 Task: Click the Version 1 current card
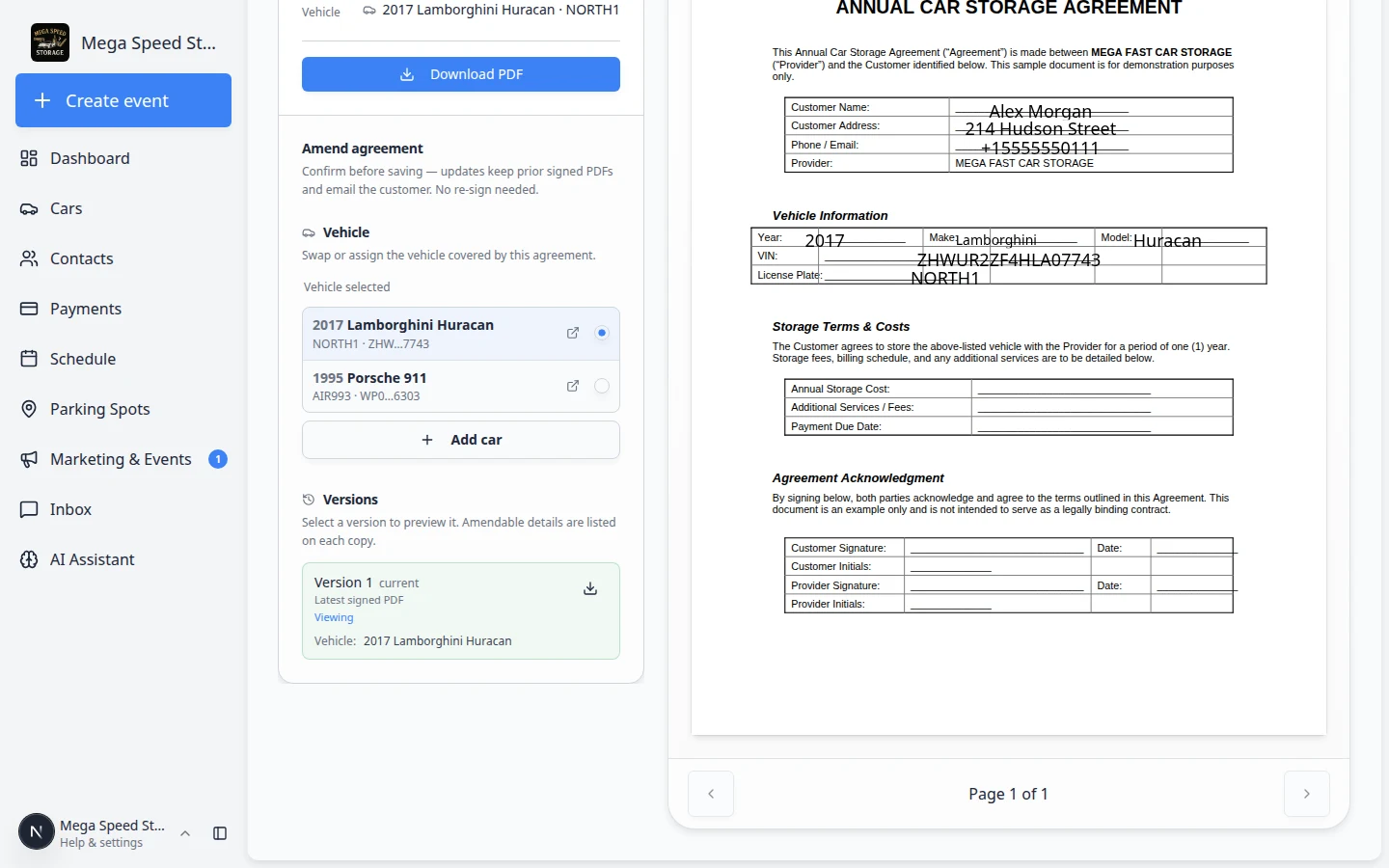click(461, 610)
